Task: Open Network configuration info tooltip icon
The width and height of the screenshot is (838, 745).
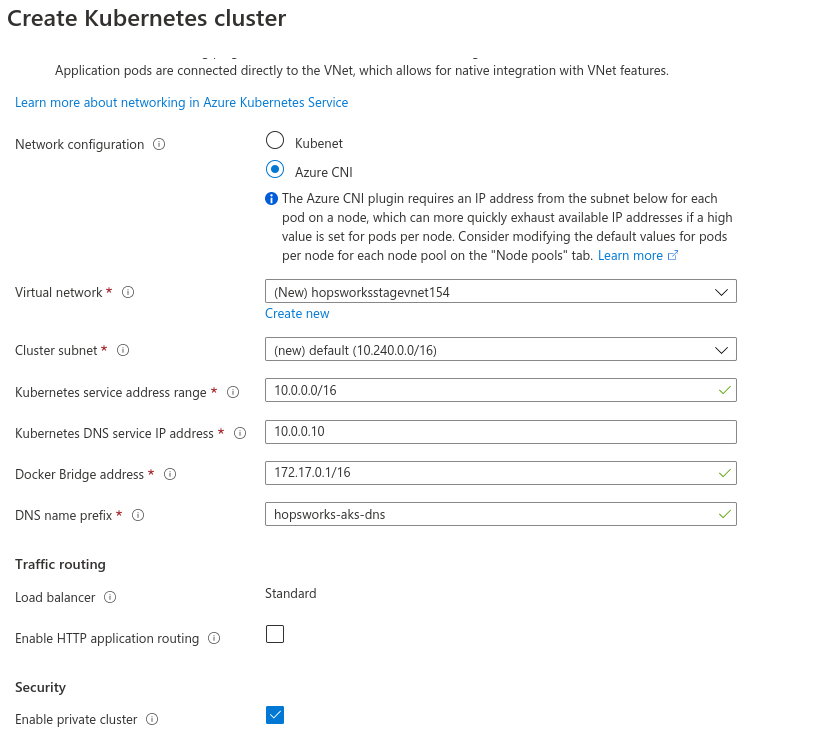Action: 159,144
